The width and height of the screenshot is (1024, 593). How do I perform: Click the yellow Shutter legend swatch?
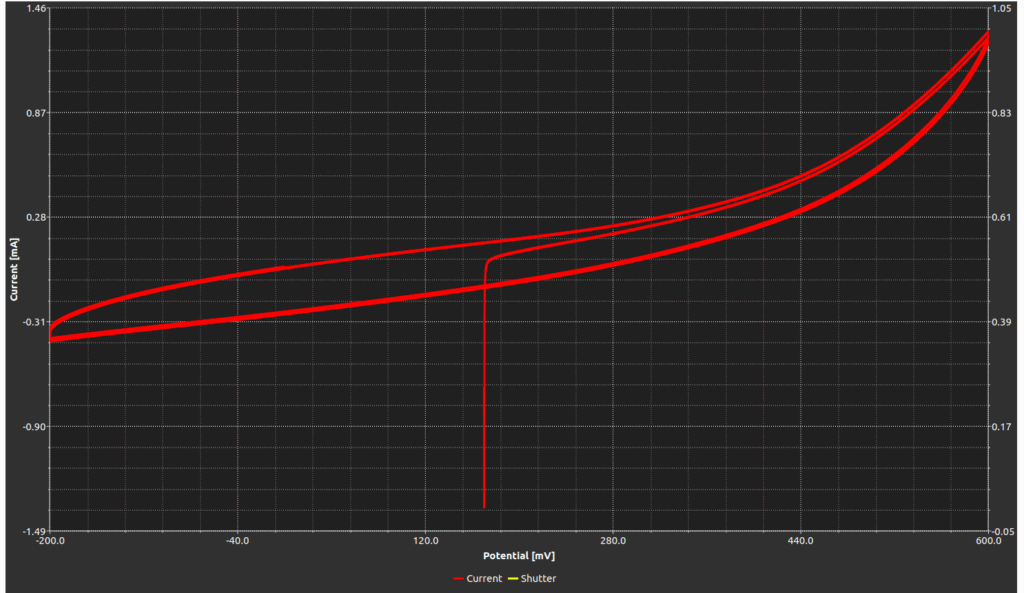(x=512, y=578)
